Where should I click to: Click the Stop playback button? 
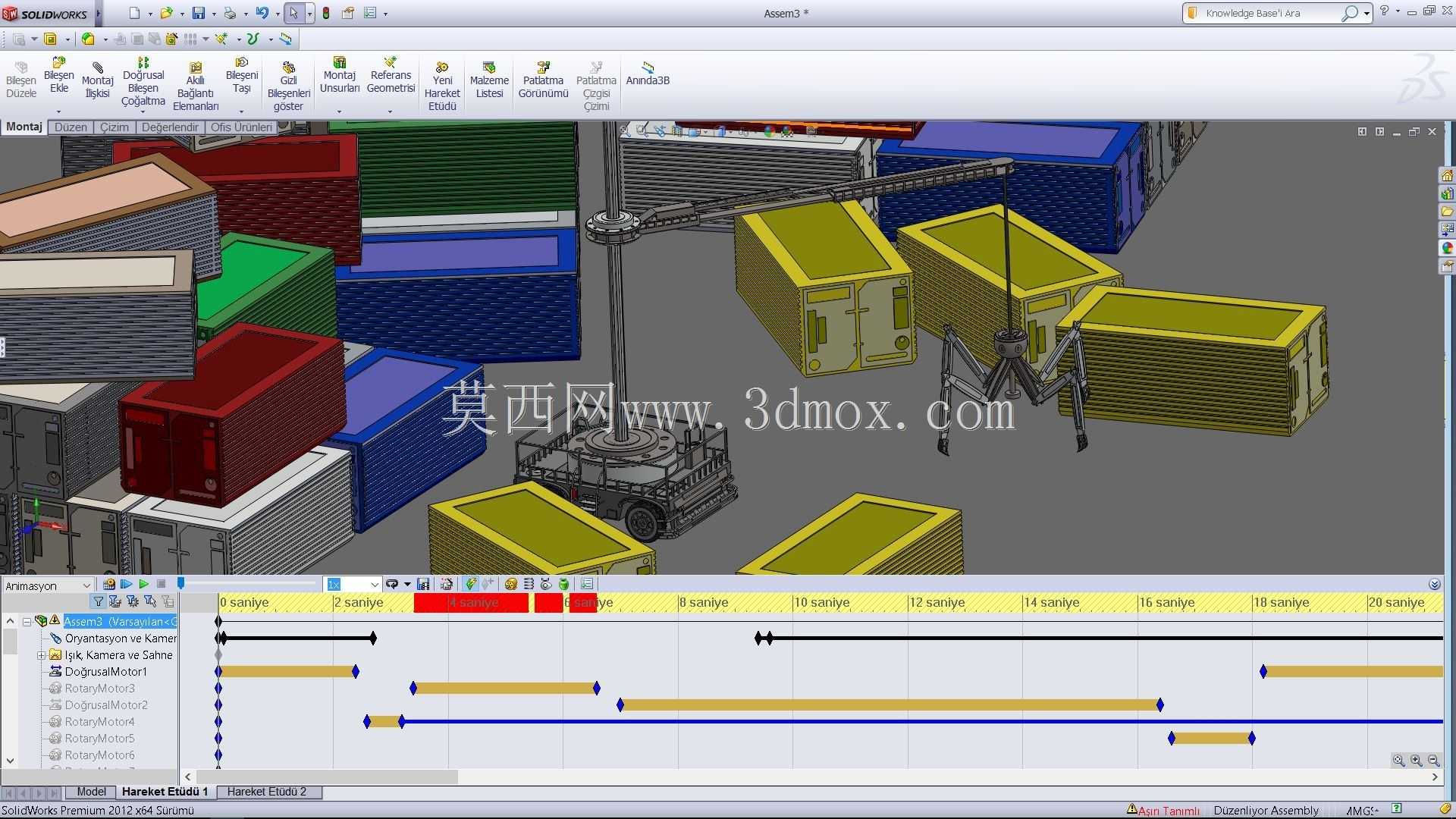(161, 584)
